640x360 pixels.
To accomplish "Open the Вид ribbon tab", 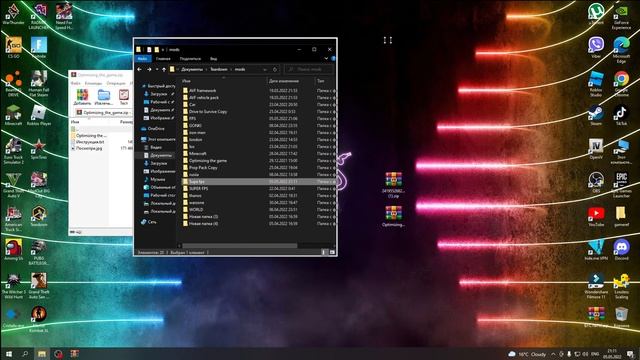I will pyautogui.click(x=213, y=58).
